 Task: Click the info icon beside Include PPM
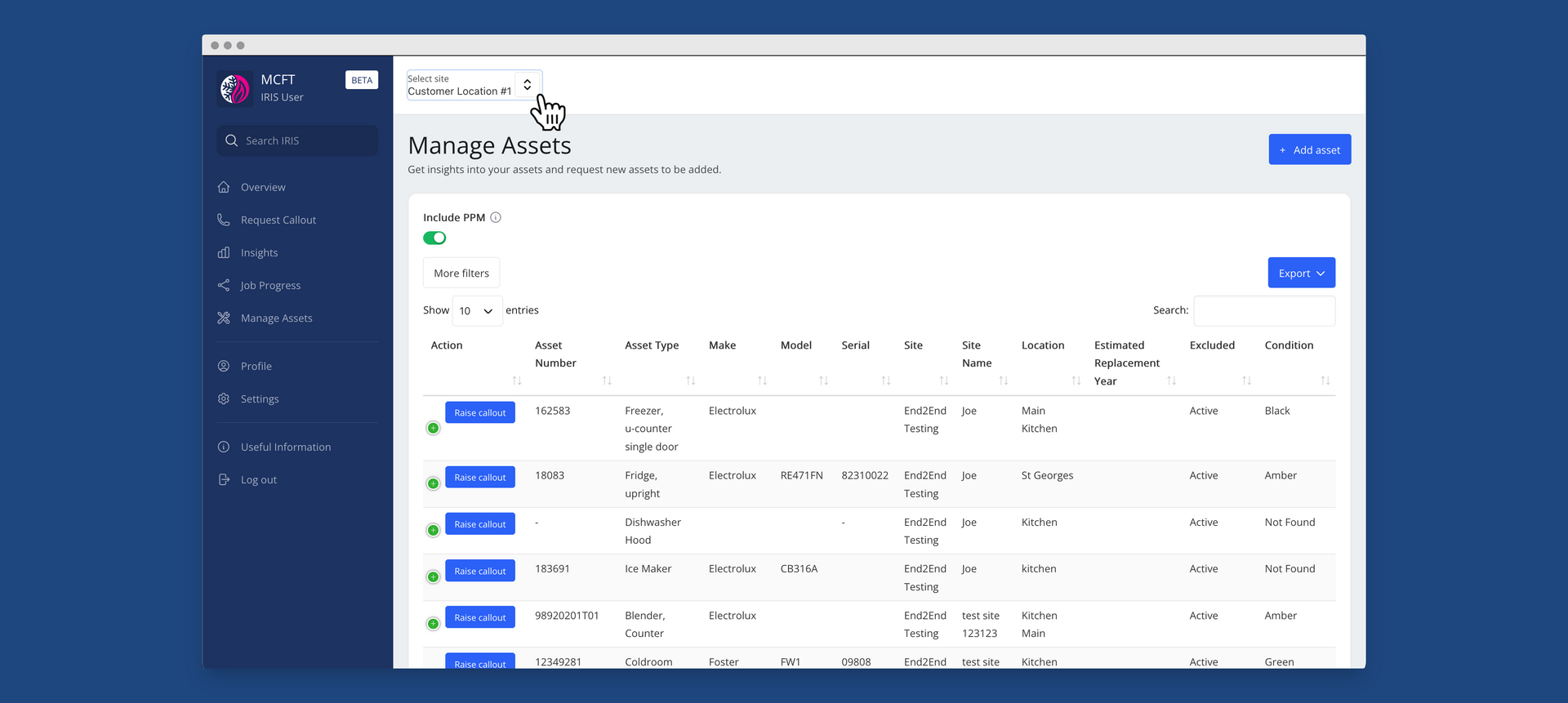[x=495, y=217]
